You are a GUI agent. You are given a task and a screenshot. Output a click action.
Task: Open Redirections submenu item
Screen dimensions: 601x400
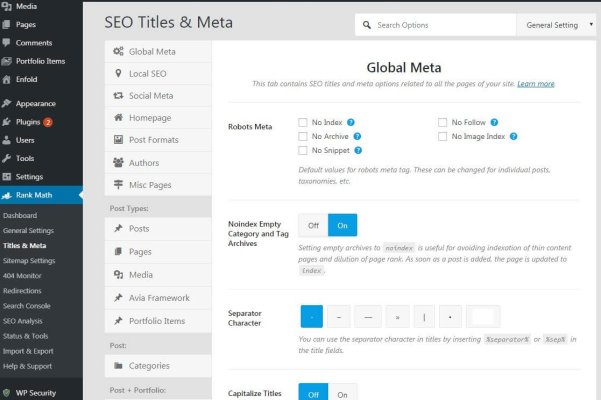22,291
